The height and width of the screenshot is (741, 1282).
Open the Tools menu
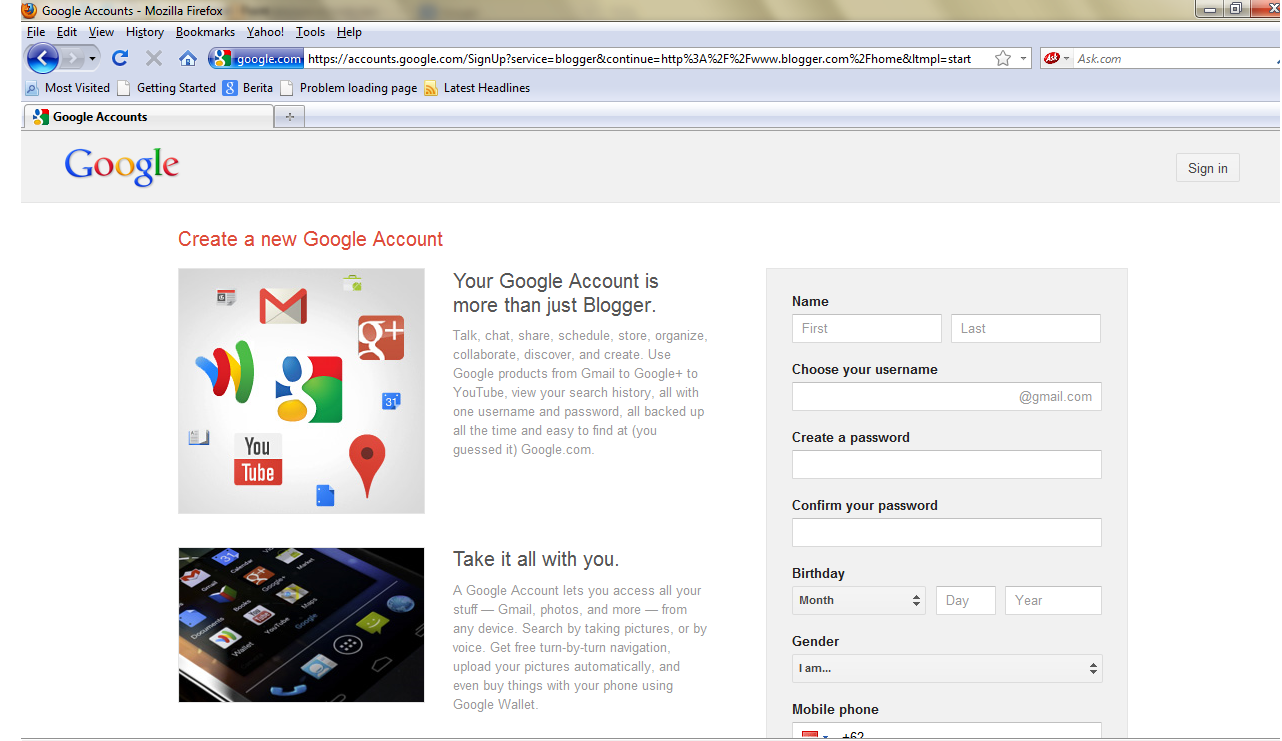[311, 32]
